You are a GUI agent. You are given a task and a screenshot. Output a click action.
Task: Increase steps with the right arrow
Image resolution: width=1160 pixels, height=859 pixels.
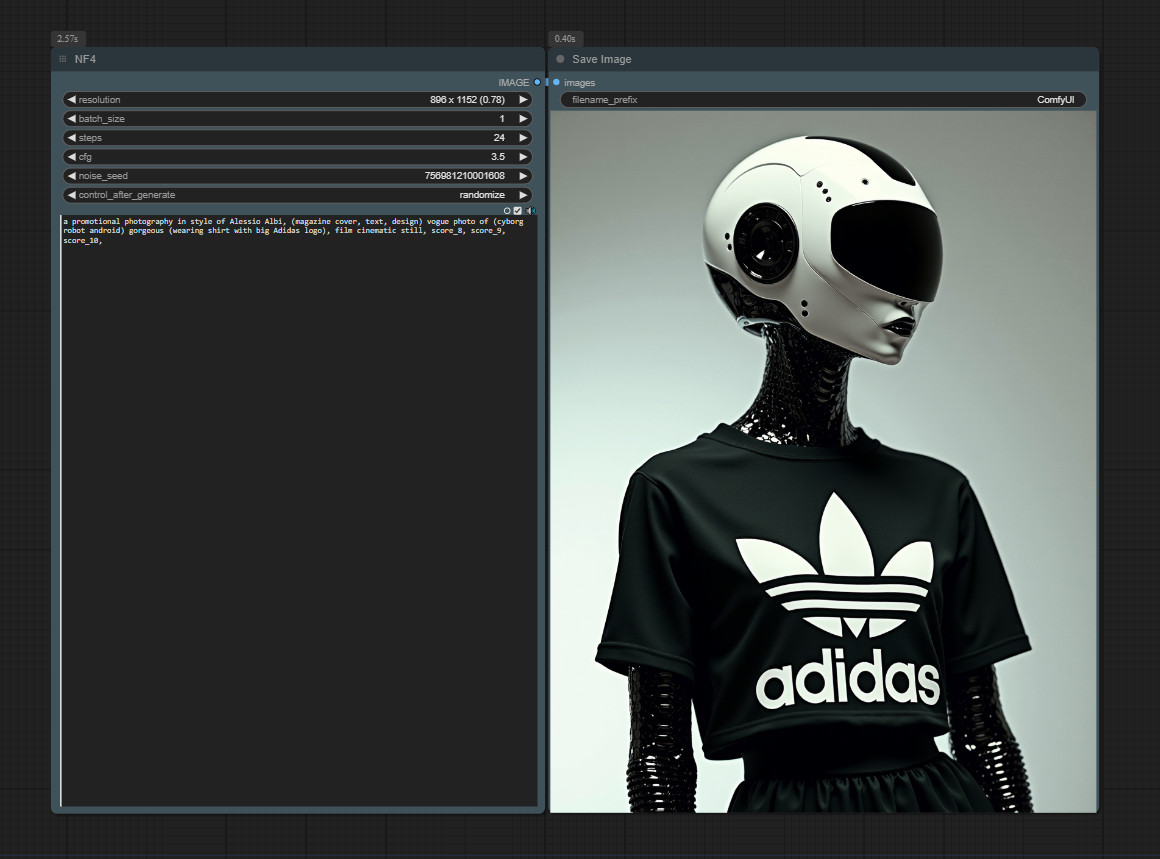coord(522,138)
